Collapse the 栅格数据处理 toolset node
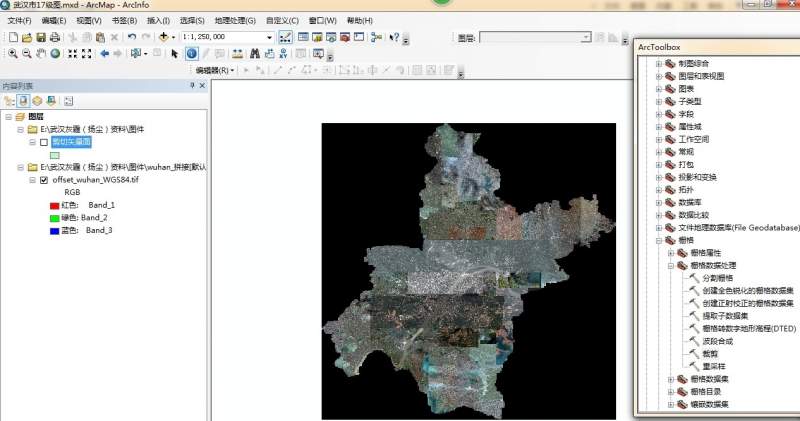The height and width of the screenshot is (421, 800). point(671,266)
